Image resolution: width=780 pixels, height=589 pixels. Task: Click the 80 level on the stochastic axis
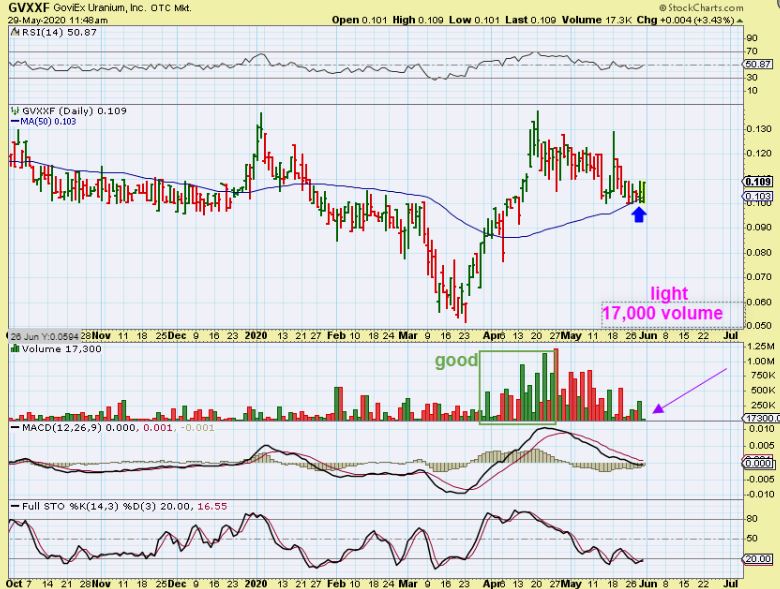click(752, 519)
